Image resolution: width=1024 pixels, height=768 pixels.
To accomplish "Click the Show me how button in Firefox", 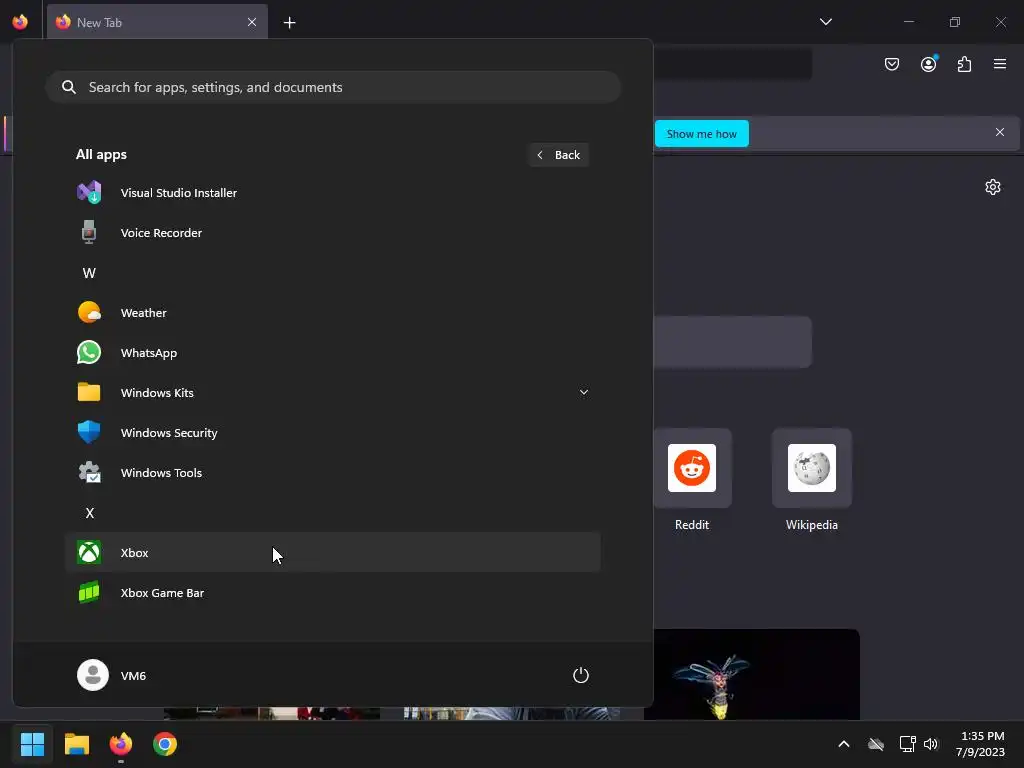I will pyautogui.click(x=701, y=134).
